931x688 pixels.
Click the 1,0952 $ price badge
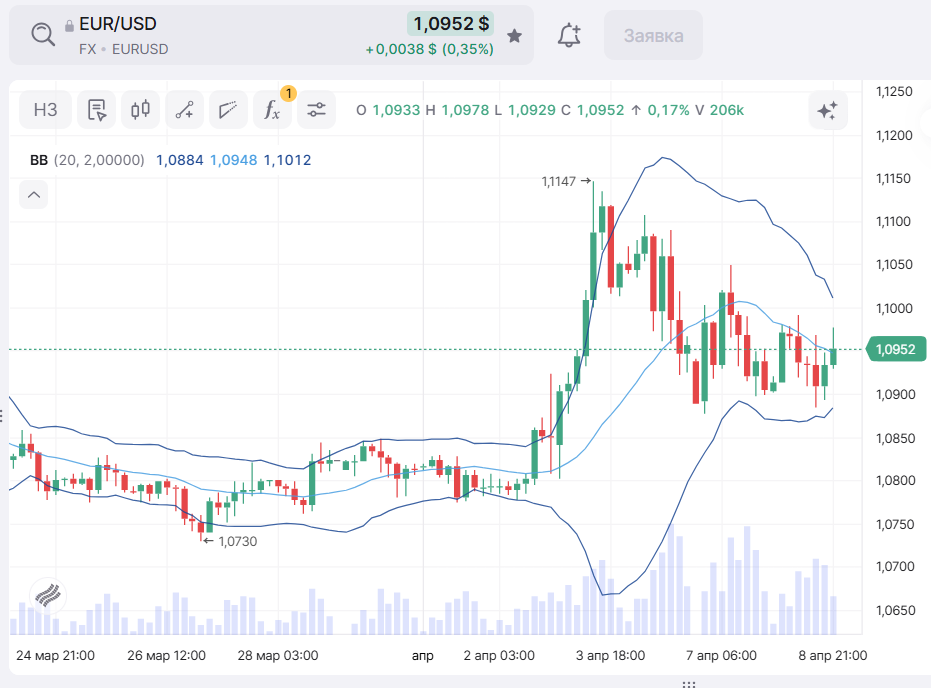(x=451, y=24)
